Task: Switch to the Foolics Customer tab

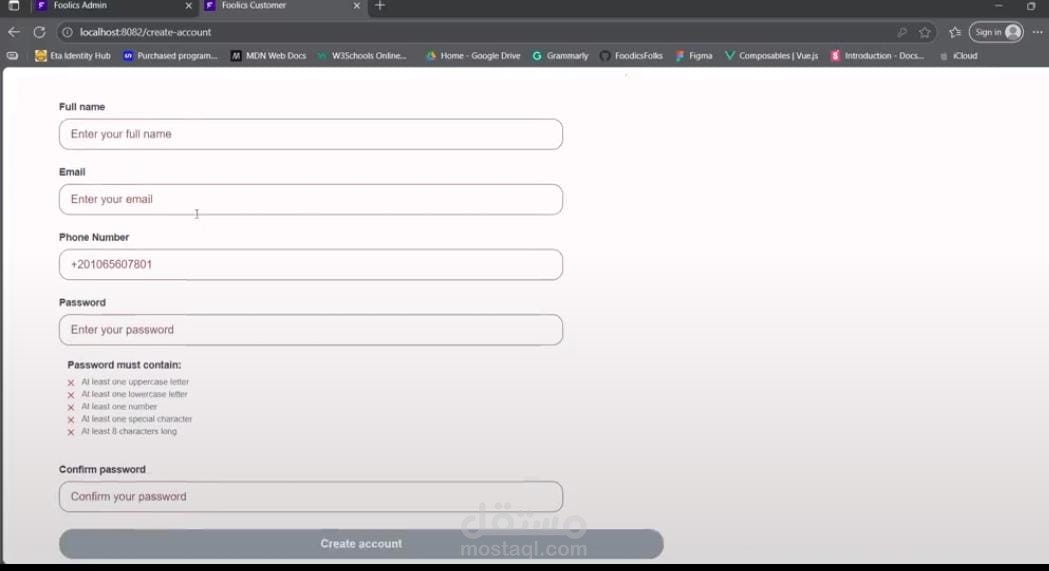Action: pos(283,5)
